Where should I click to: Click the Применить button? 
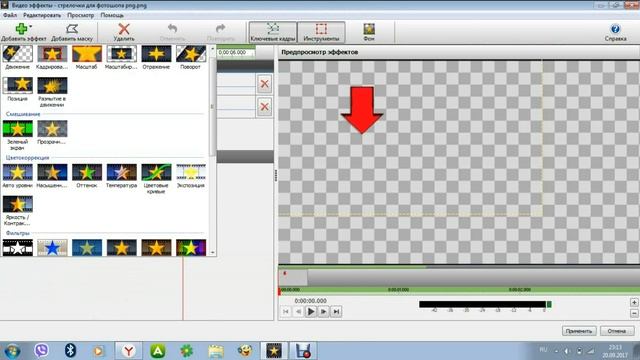pyautogui.click(x=579, y=331)
